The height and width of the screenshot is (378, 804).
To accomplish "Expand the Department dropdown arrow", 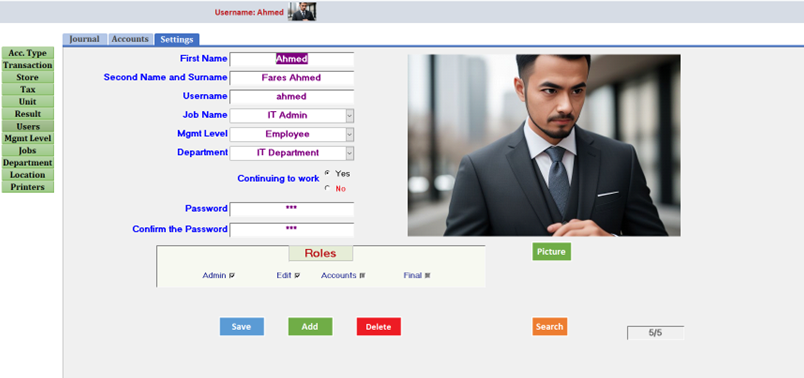I will pos(350,153).
